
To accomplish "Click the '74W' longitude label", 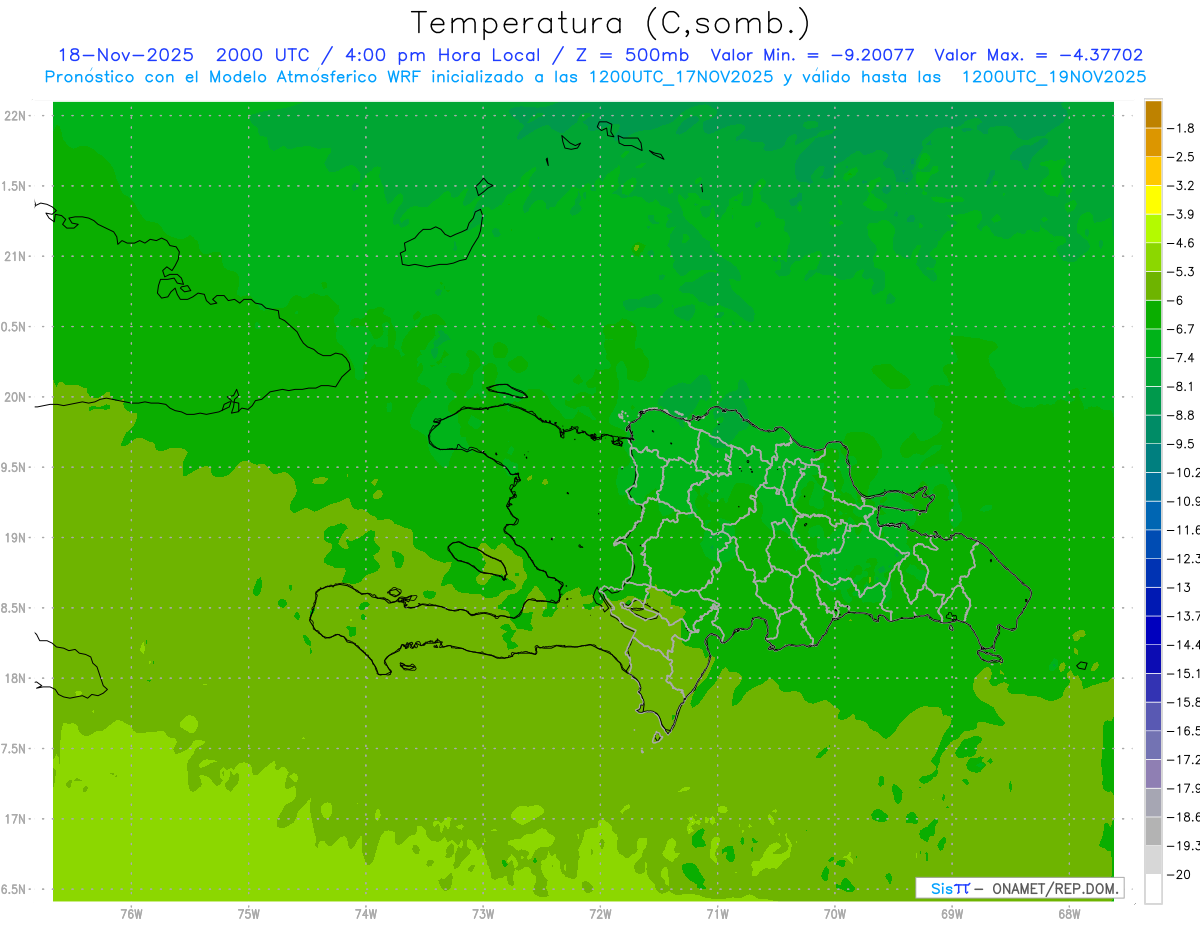I will [365, 913].
